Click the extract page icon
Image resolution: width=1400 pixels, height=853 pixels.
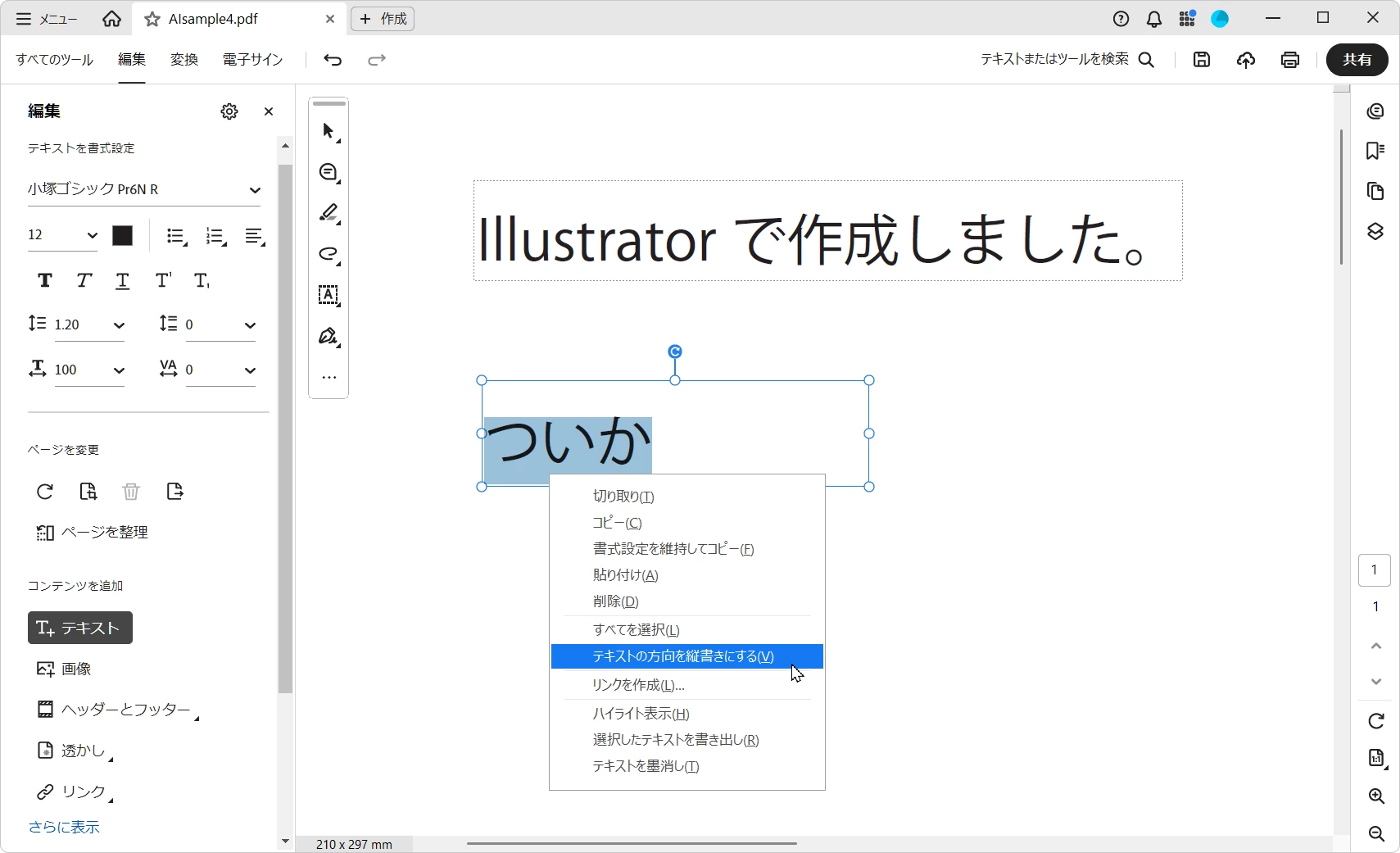pyautogui.click(x=174, y=492)
